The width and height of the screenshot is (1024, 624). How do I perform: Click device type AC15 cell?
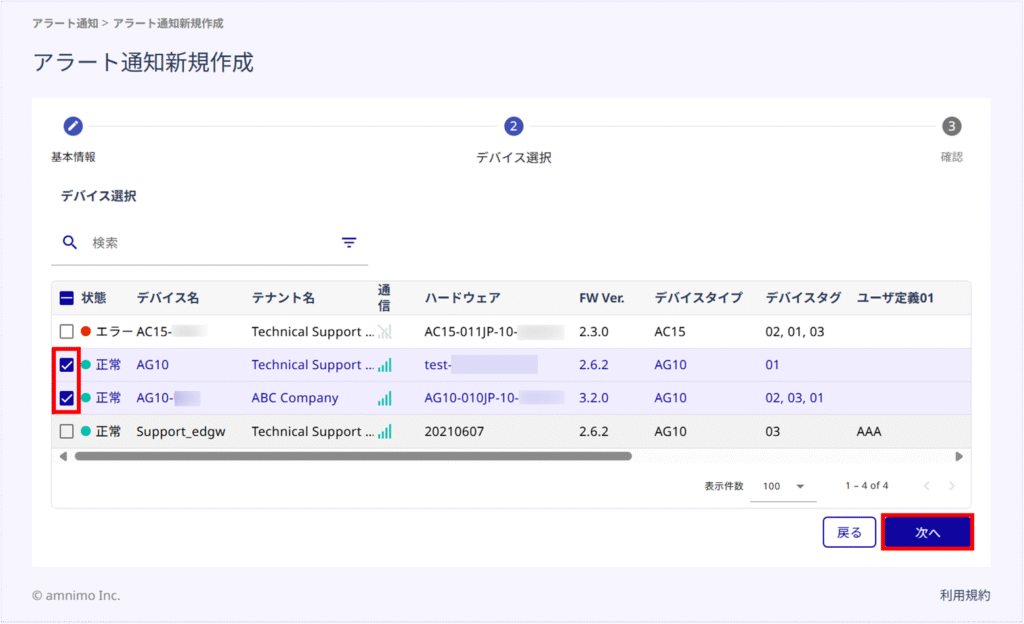click(669, 332)
